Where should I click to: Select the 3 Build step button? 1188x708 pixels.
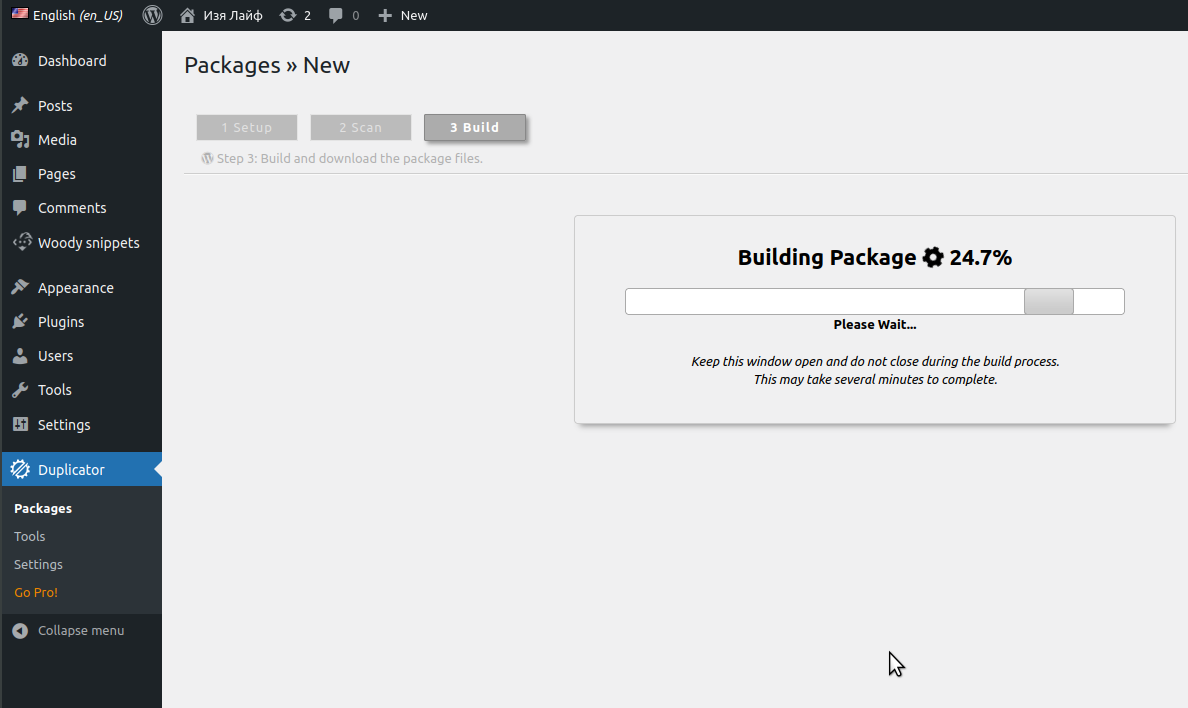[475, 127]
